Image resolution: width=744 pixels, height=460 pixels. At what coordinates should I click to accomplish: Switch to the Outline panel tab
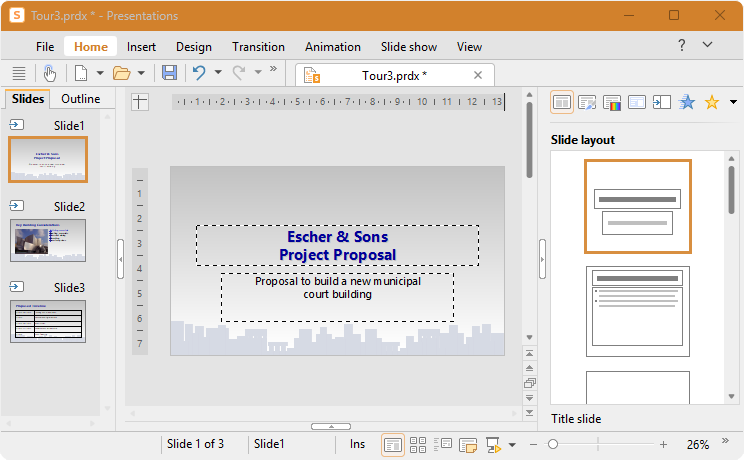pyautogui.click(x=81, y=99)
